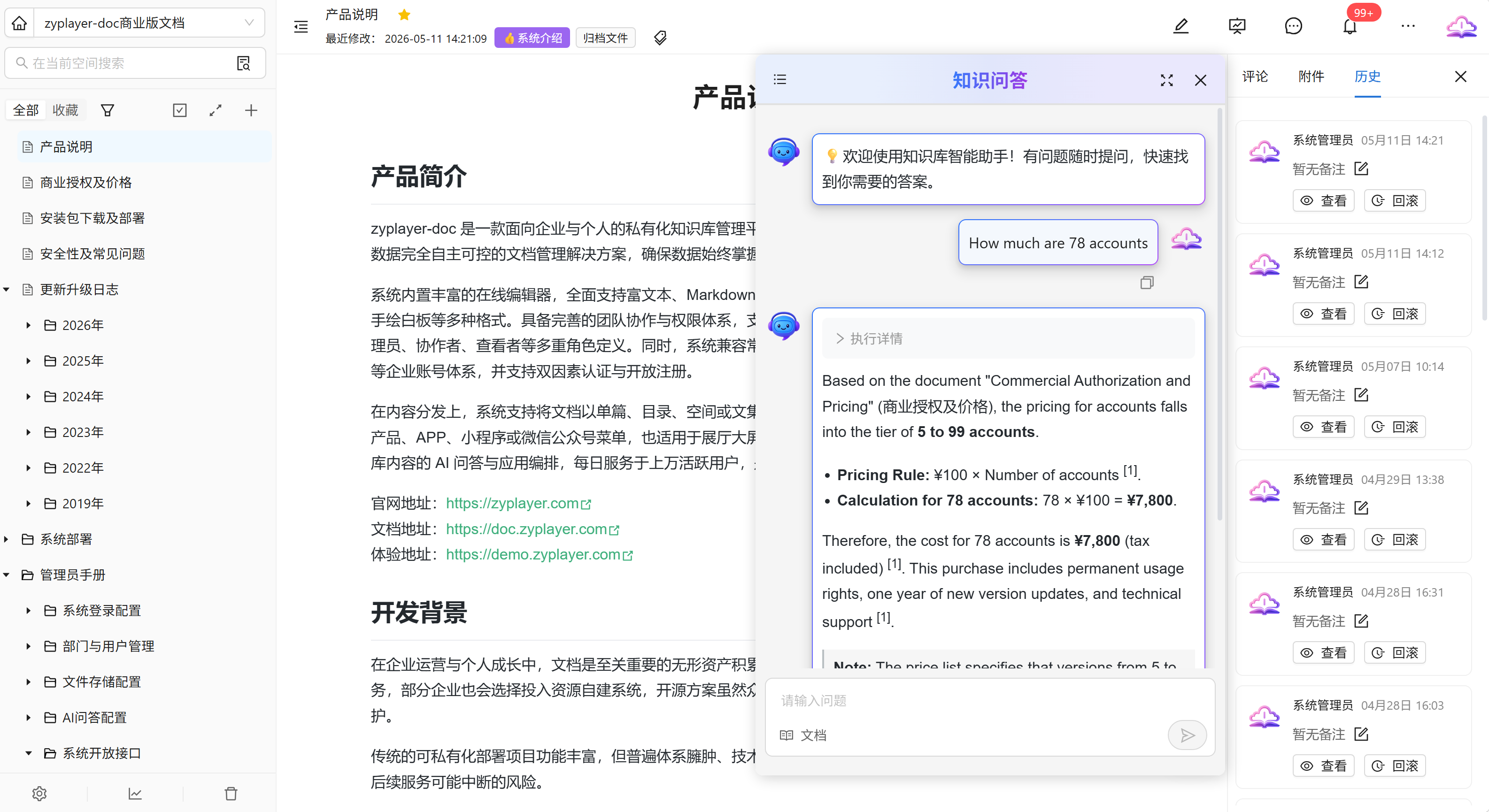Start presentation mode with the screen icon

[x=1237, y=26]
